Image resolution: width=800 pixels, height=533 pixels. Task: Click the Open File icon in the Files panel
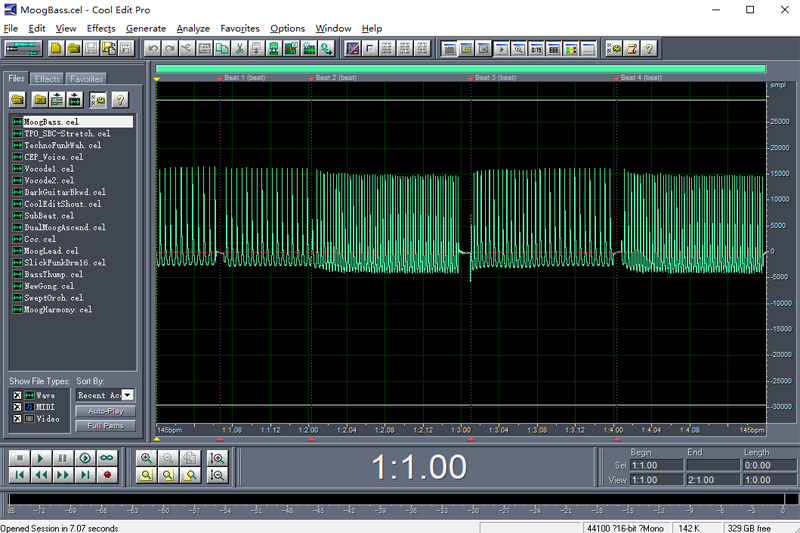coord(18,99)
